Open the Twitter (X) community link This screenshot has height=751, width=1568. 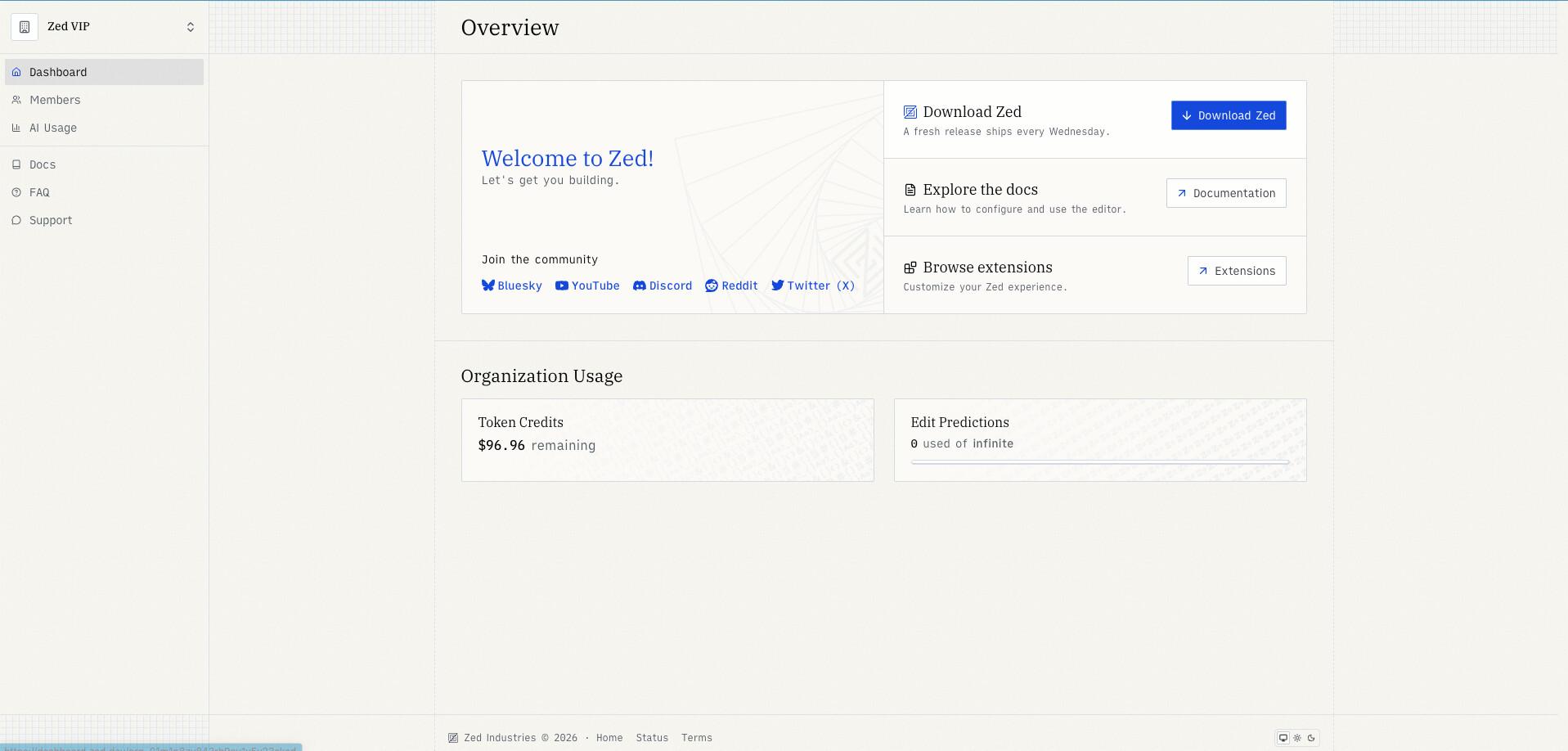813,286
